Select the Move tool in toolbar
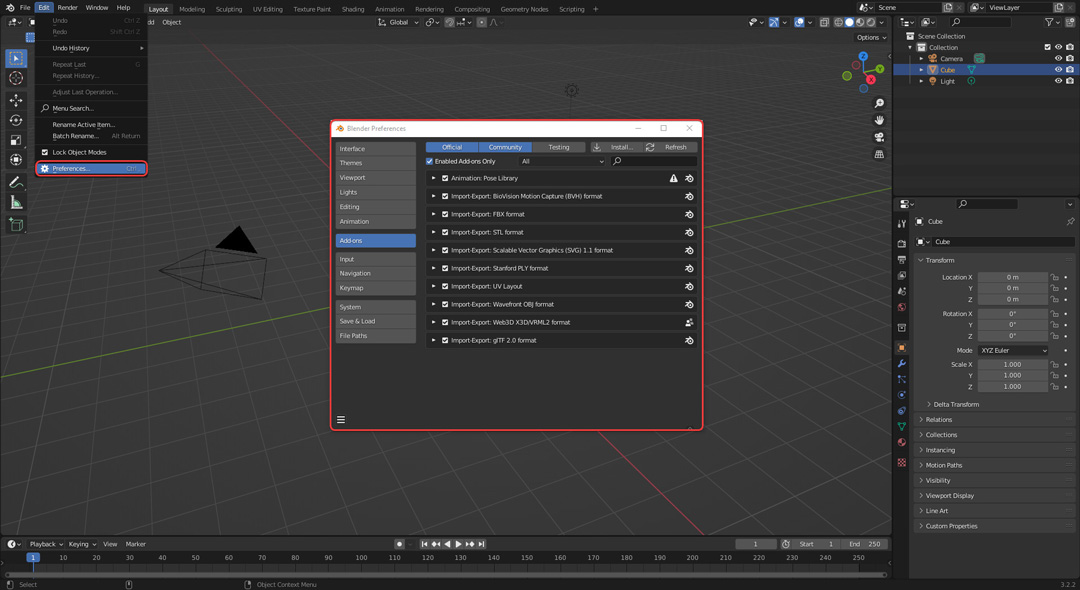The image size is (1080, 590). [16, 100]
